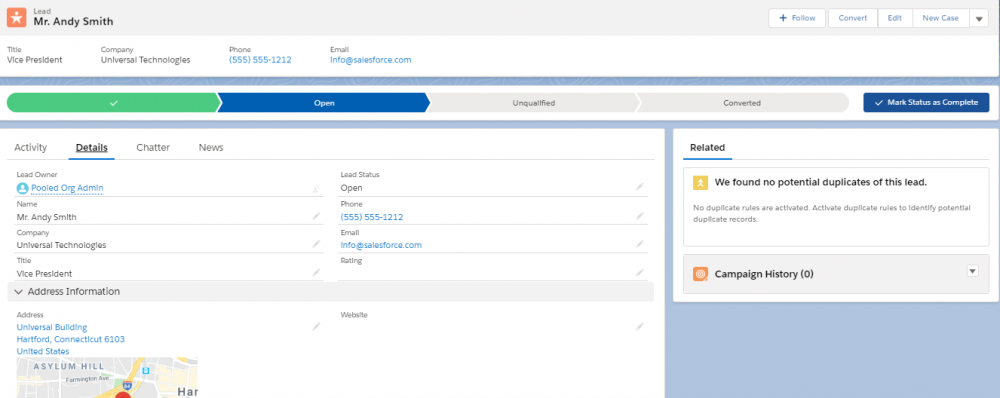The height and width of the screenshot is (398, 1000).
Task: Click the Campaign History orange icon
Action: pyautogui.click(x=700, y=274)
